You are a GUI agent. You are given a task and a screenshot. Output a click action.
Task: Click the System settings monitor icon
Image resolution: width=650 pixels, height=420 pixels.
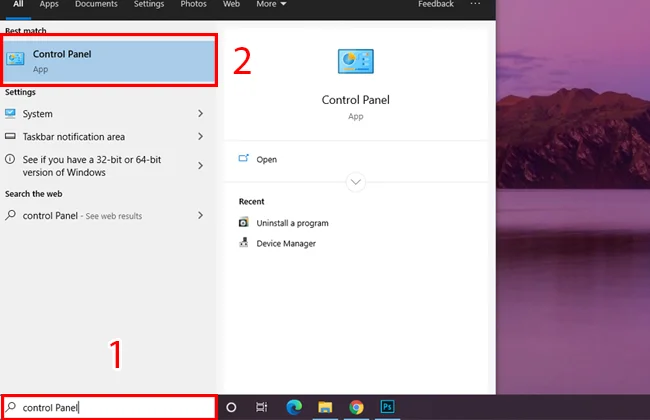click(10, 113)
